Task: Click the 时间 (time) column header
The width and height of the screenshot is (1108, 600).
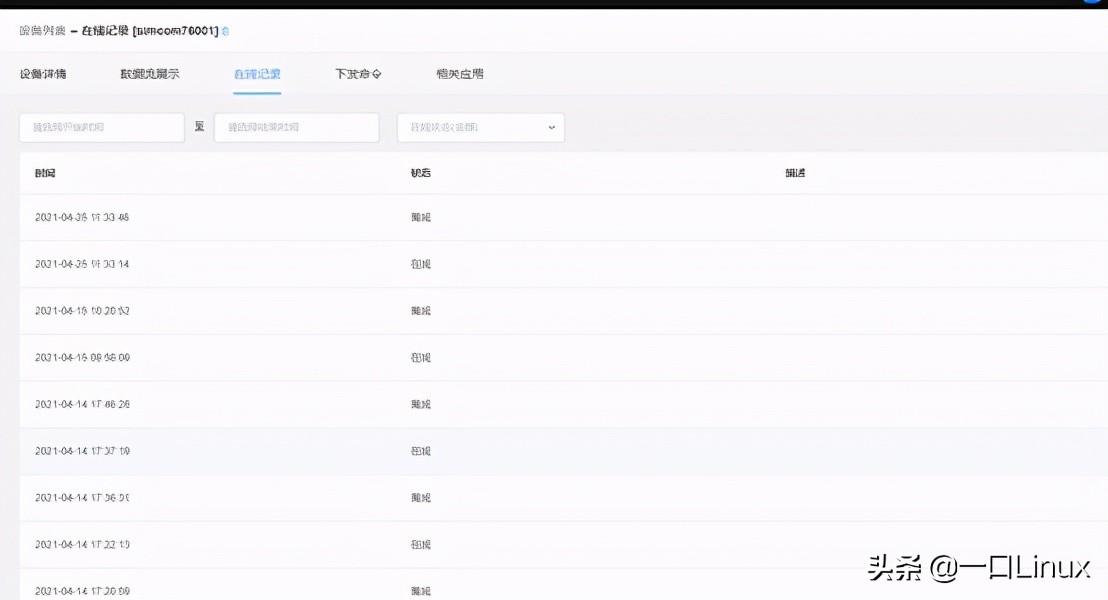Action: pos(45,172)
